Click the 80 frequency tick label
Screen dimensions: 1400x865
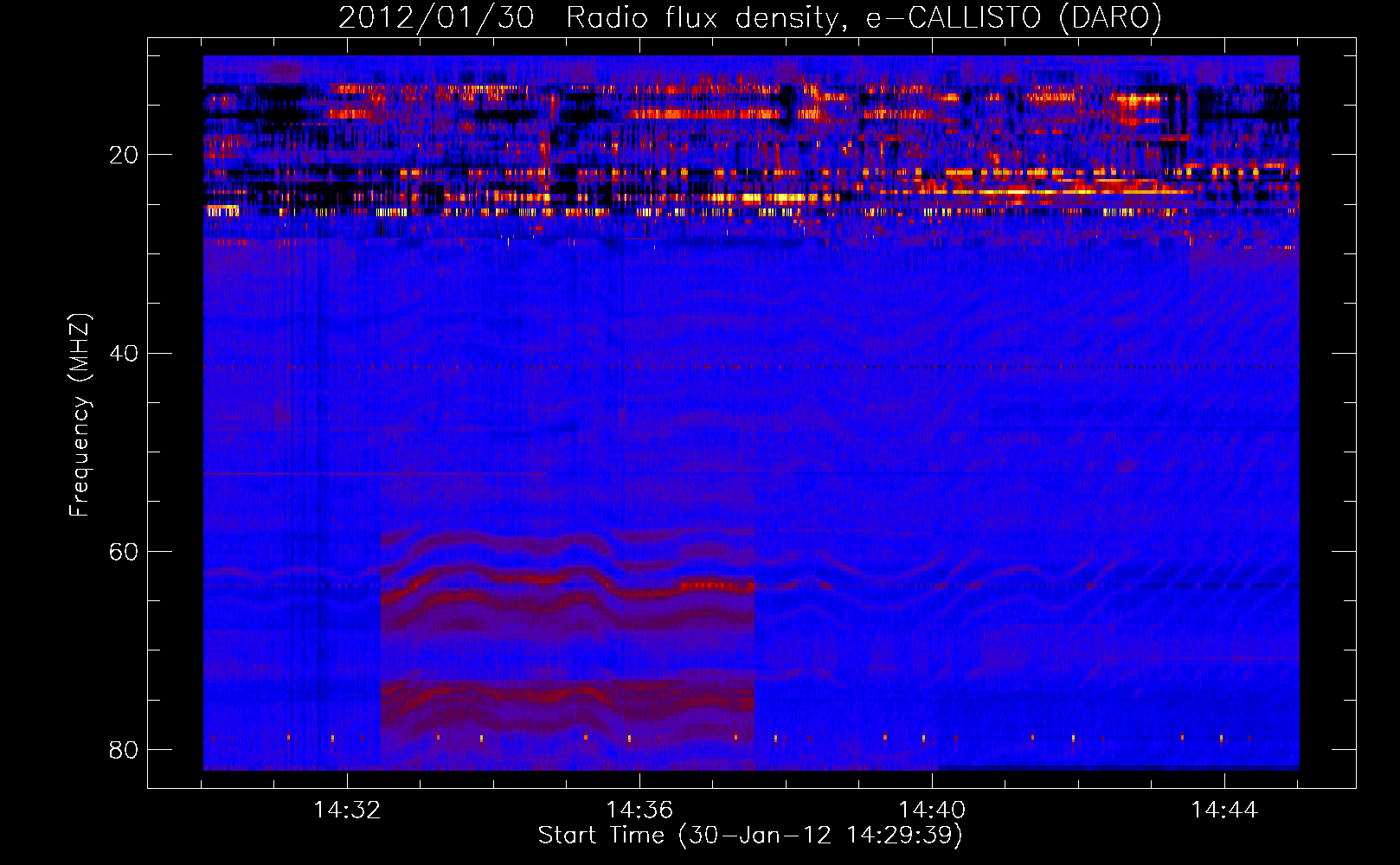point(123,749)
